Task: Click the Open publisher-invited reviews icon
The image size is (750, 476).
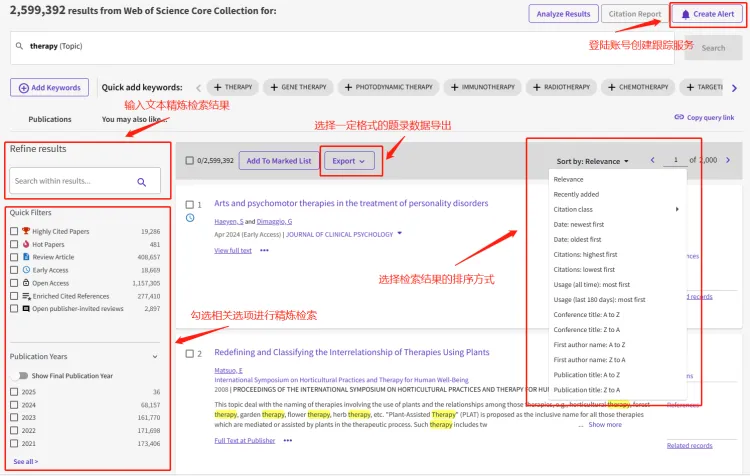Action: pyautogui.click(x=26, y=309)
